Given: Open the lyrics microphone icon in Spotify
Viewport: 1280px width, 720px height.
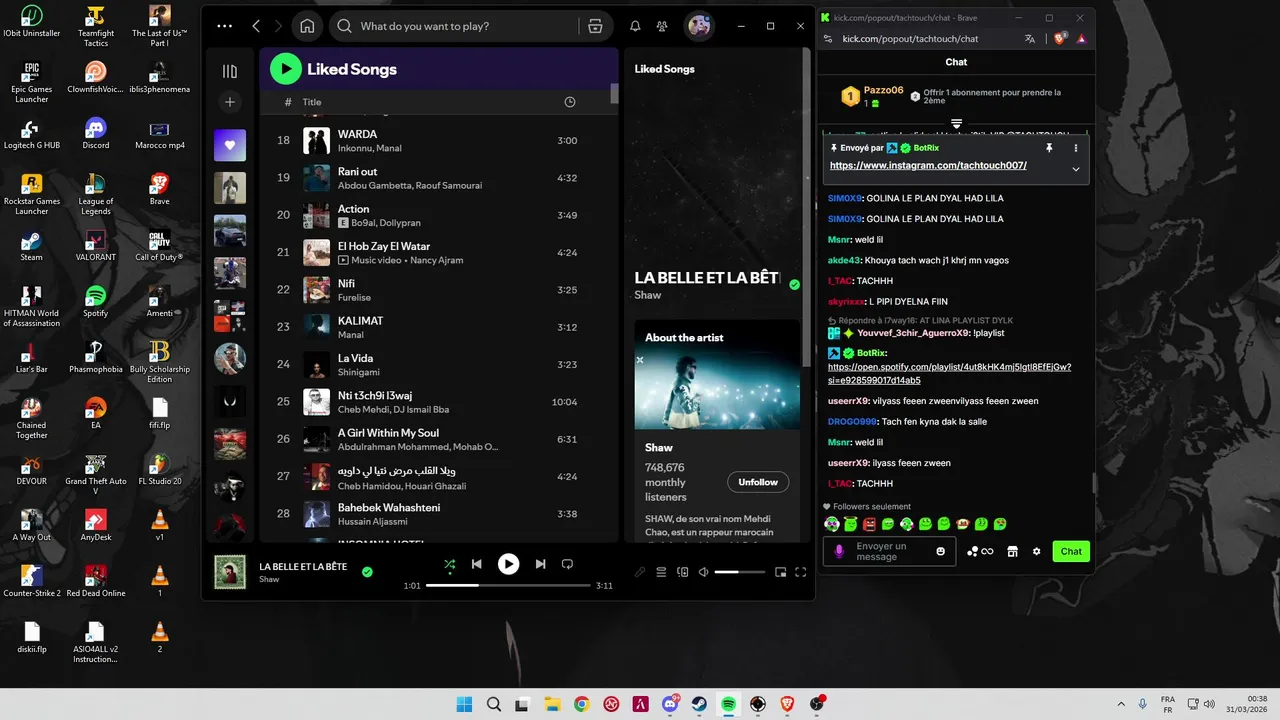Looking at the screenshot, I should click(x=640, y=572).
